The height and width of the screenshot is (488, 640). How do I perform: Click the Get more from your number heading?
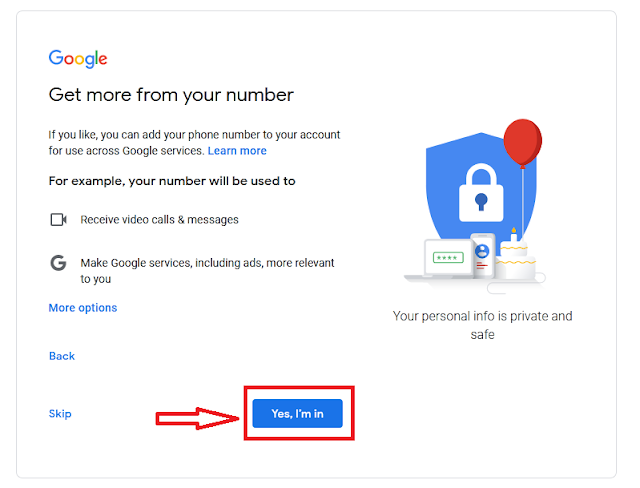click(171, 95)
